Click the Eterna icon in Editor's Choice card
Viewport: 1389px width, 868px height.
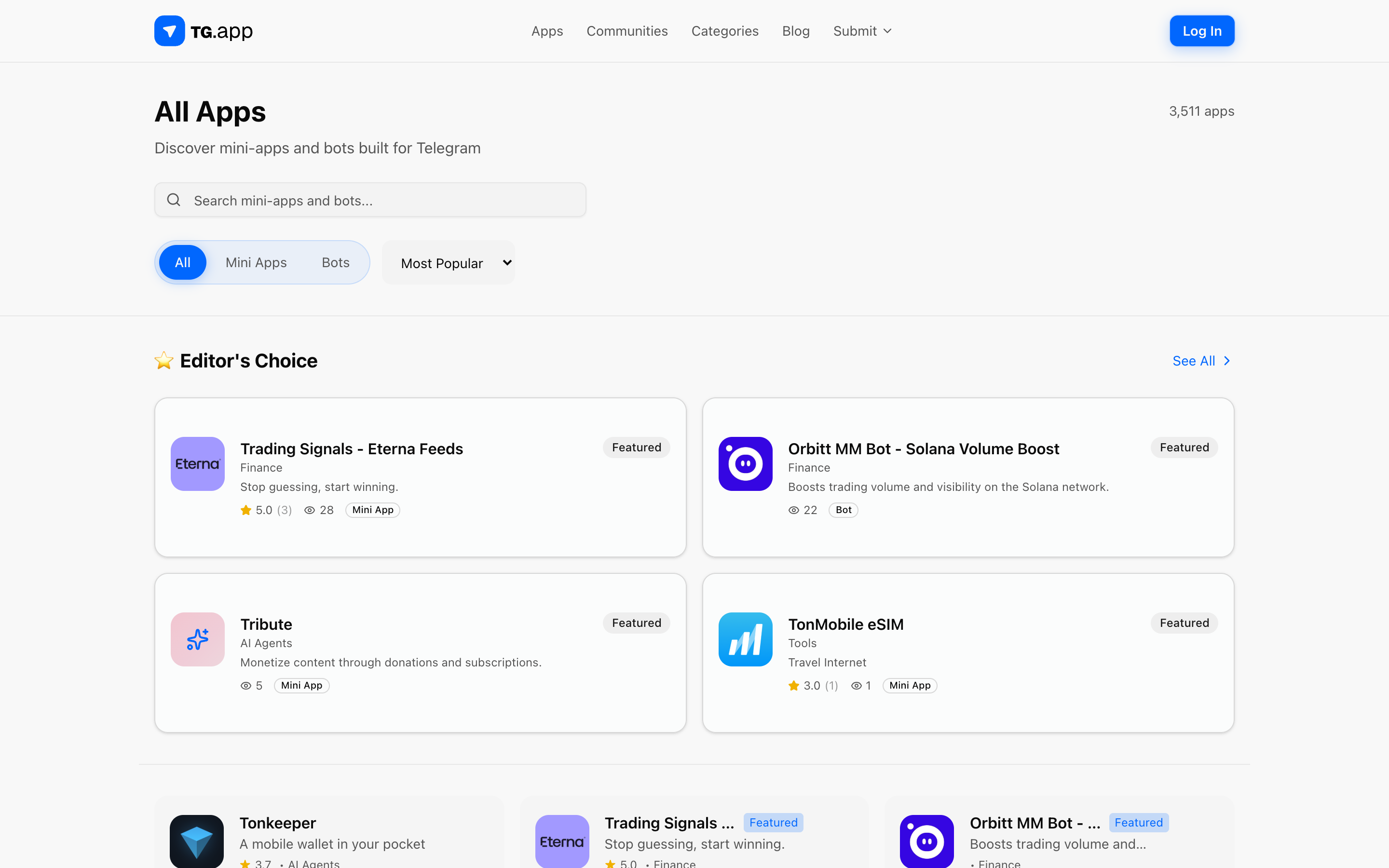tap(197, 464)
